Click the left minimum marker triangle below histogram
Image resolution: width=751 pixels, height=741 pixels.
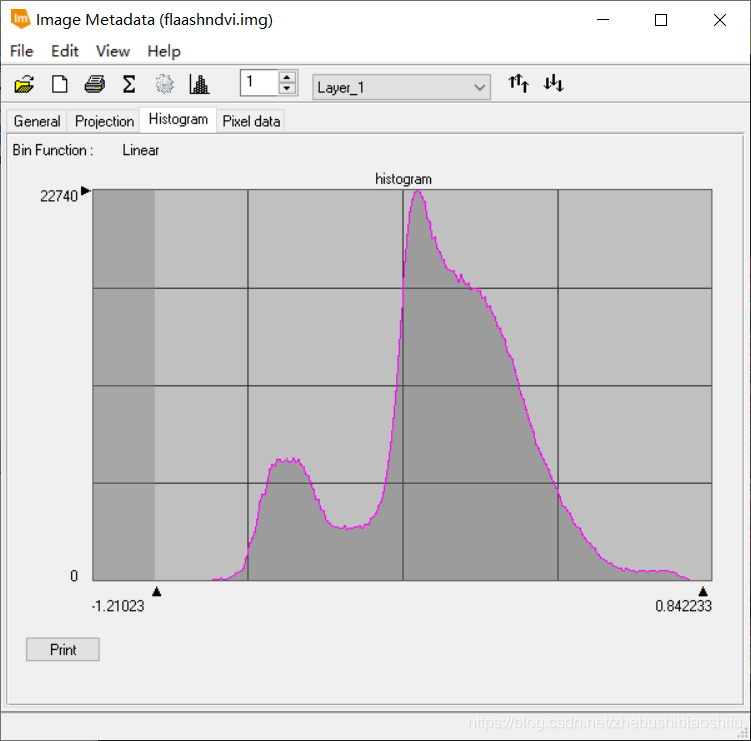coord(157,592)
